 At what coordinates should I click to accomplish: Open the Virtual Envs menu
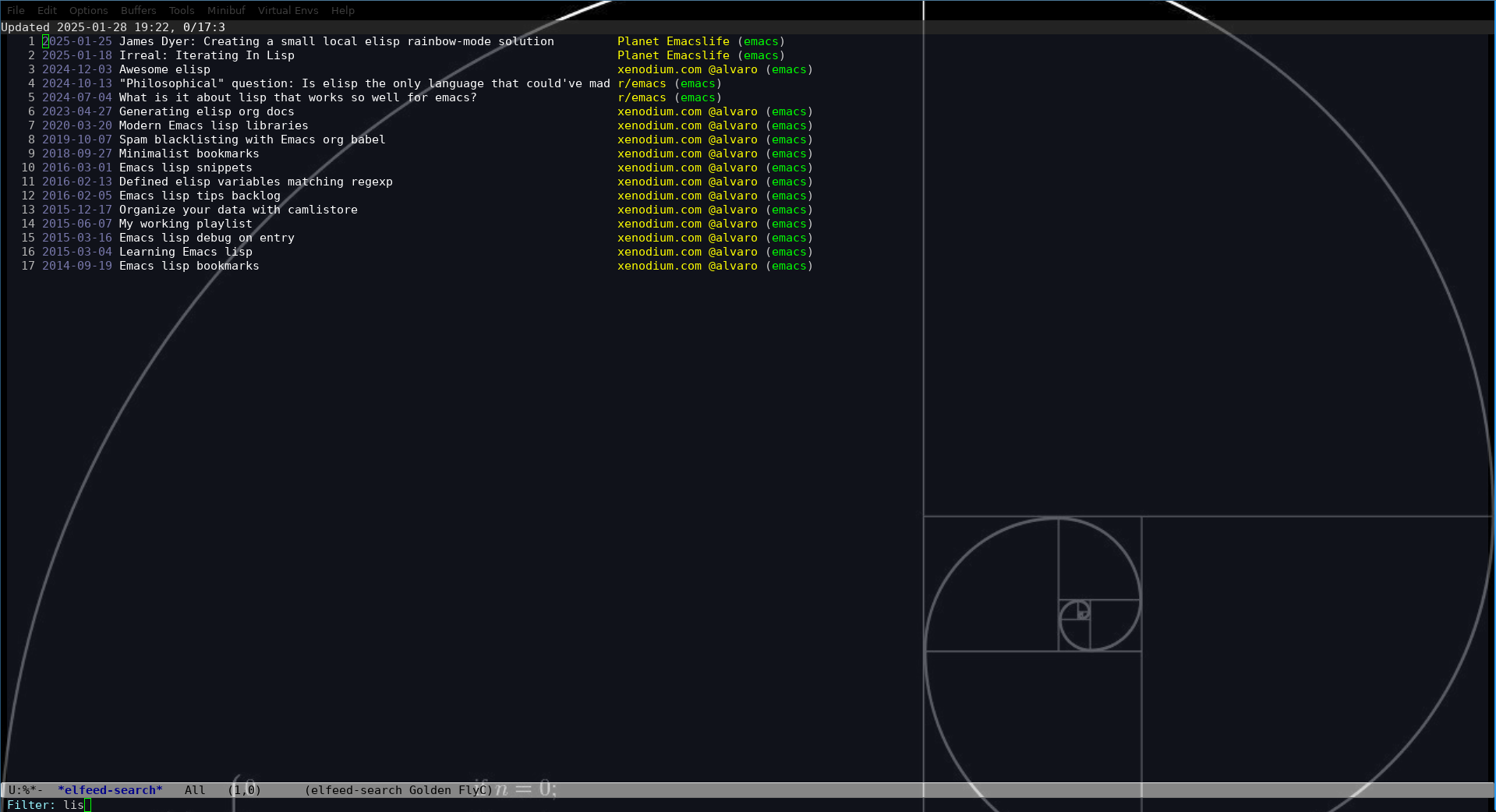tap(288, 10)
